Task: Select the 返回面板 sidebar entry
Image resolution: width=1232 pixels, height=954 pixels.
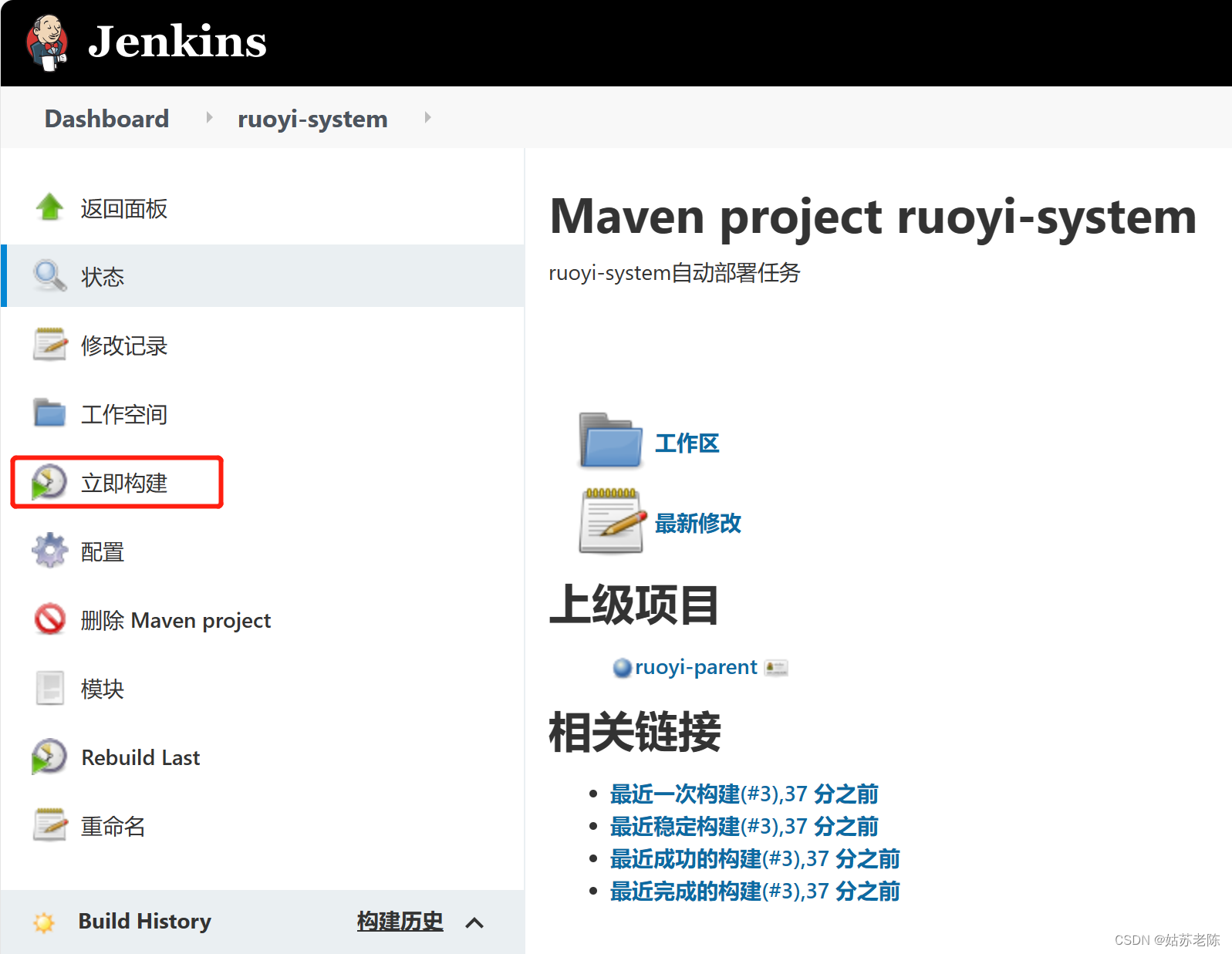Action: click(x=124, y=208)
